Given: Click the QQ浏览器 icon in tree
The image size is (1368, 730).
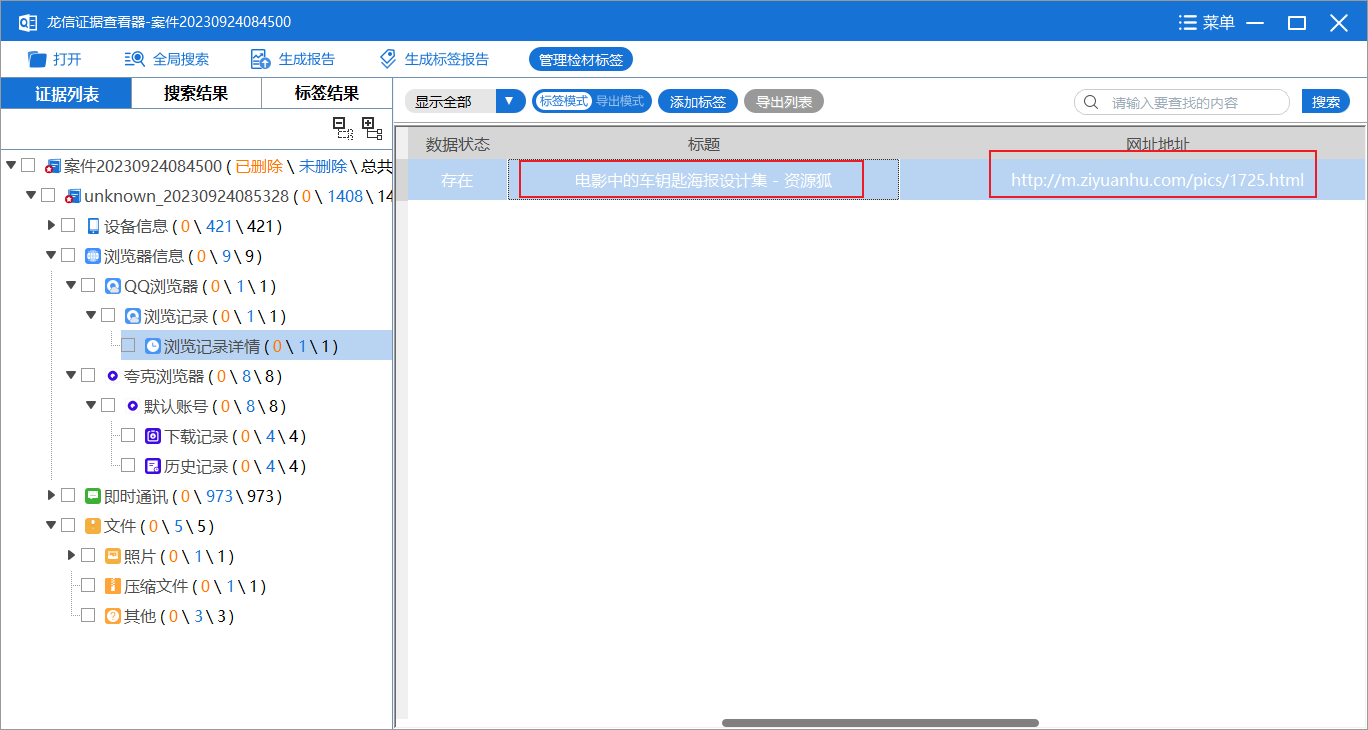Looking at the screenshot, I should click(x=113, y=286).
